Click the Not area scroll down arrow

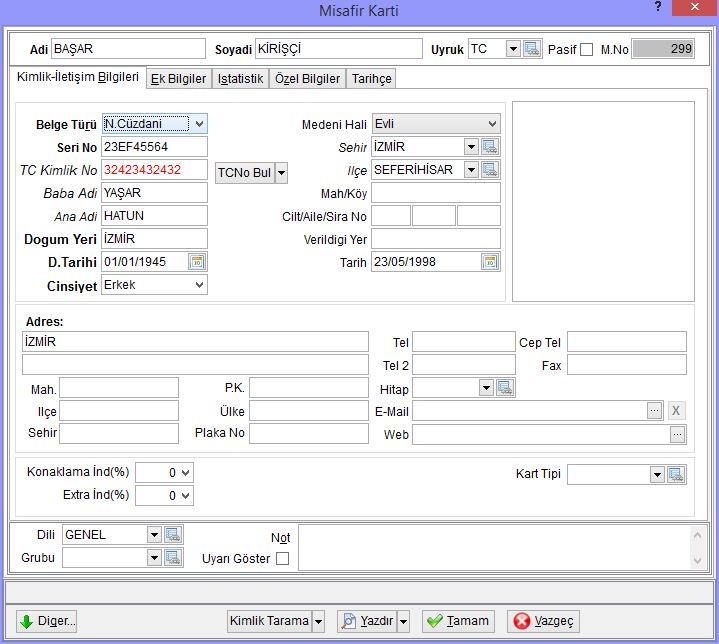click(x=697, y=561)
